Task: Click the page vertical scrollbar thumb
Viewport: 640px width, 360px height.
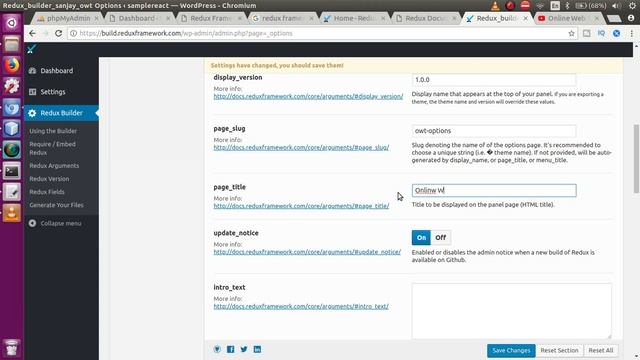Action: 636,158
